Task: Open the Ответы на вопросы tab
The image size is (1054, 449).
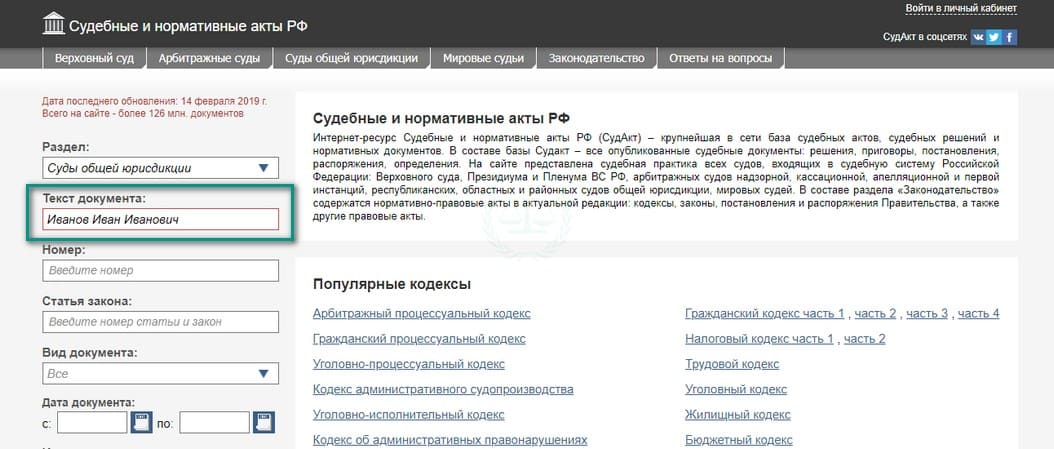Action: click(x=721, y=58)
